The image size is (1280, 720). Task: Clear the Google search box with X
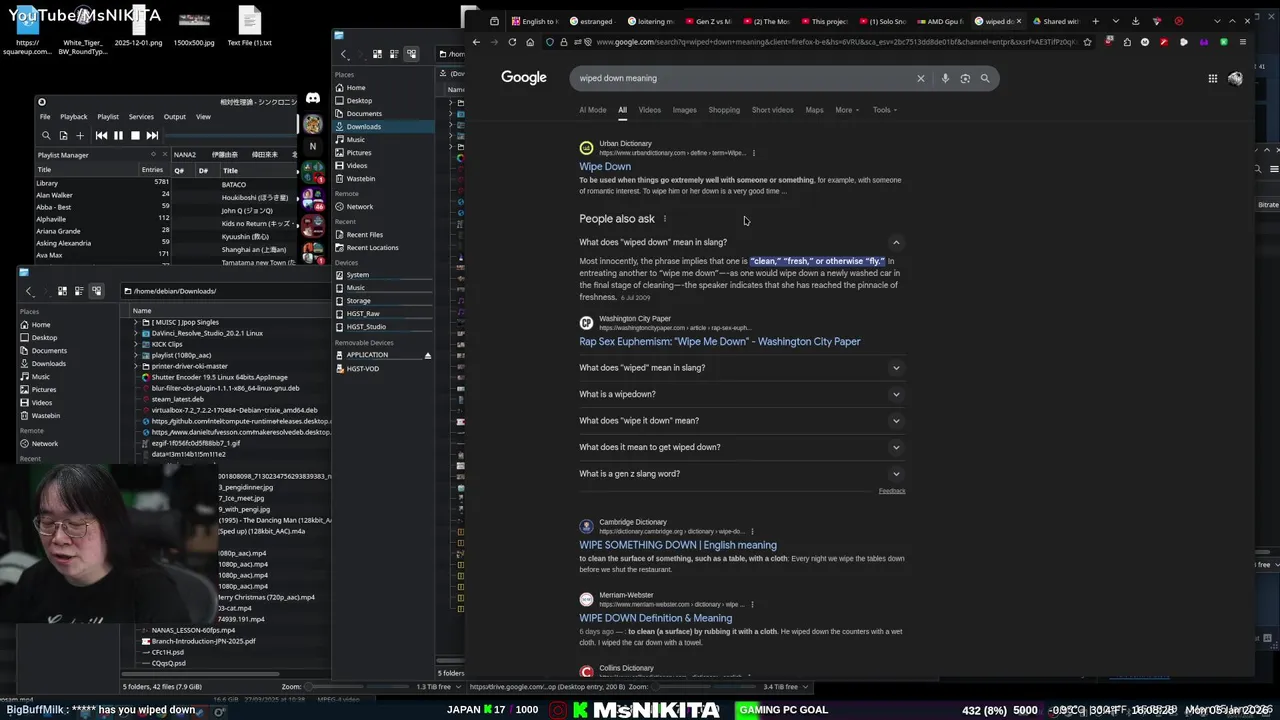(x=921, y=78)
